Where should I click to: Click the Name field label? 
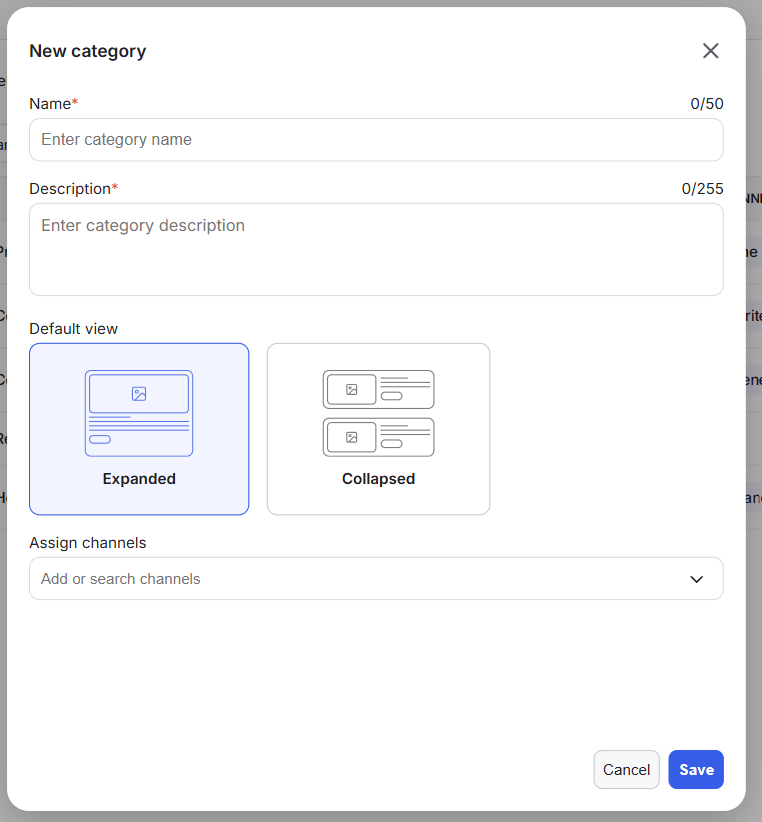click(50, 104)
